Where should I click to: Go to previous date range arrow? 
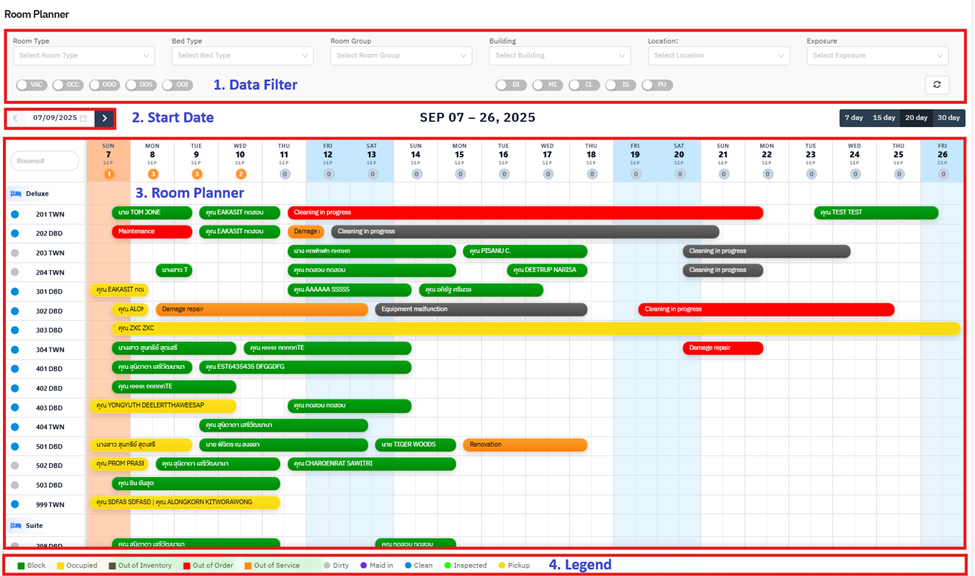point(16,118)
